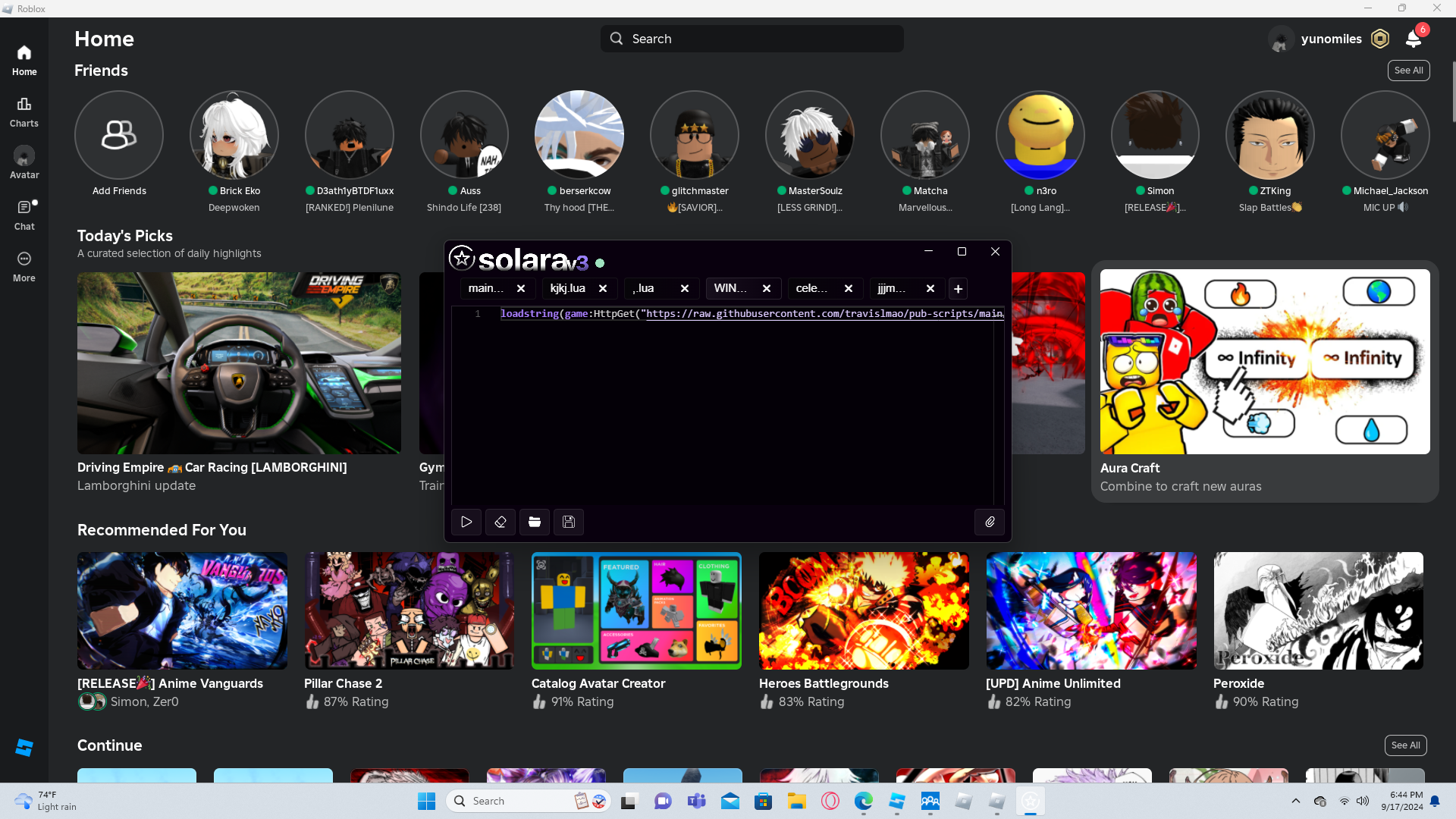Open Chat in left sidebar
The width and height of the screenshot is (1456, 819).
click(24, 215)
